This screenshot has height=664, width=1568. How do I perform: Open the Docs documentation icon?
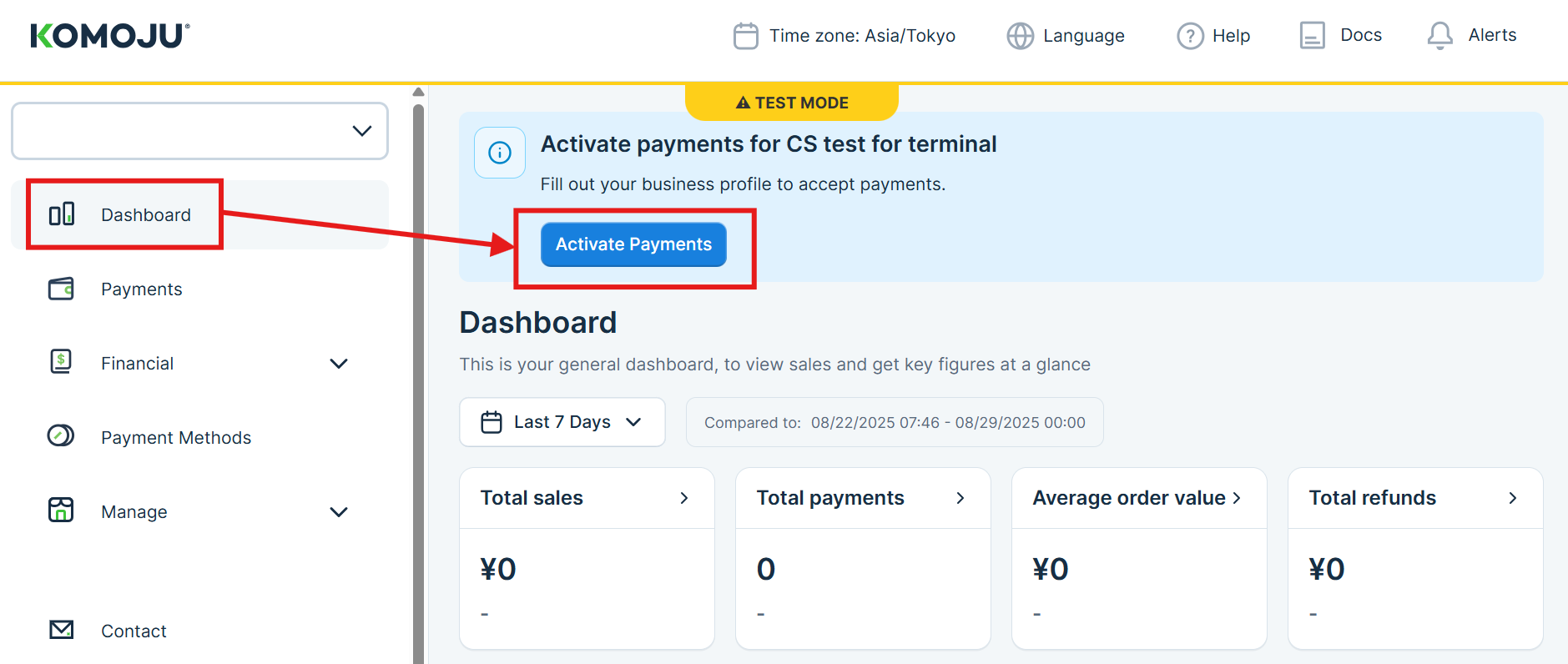[1313, 35]
